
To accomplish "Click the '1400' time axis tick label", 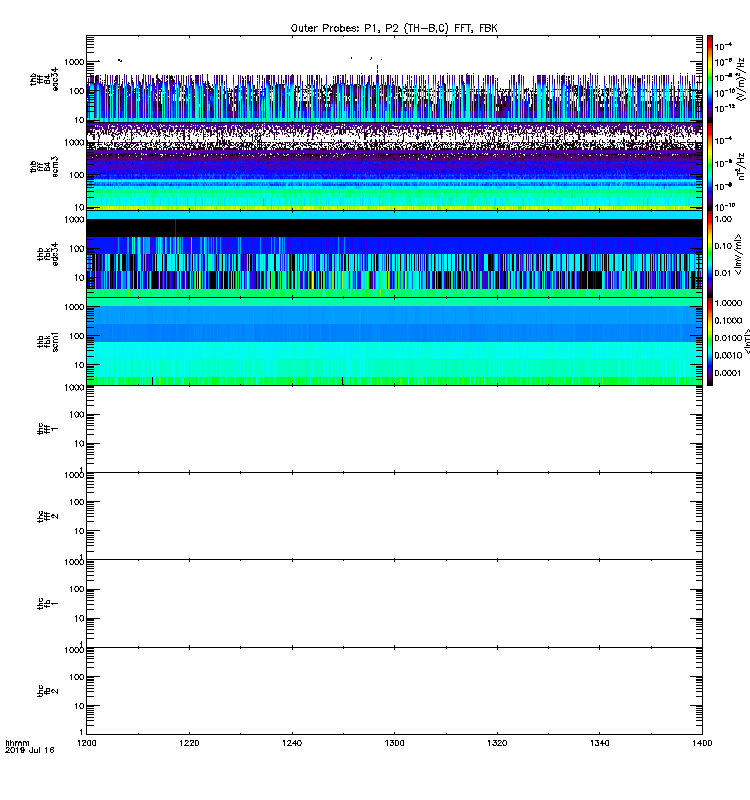I will click(x=702, y=743).
